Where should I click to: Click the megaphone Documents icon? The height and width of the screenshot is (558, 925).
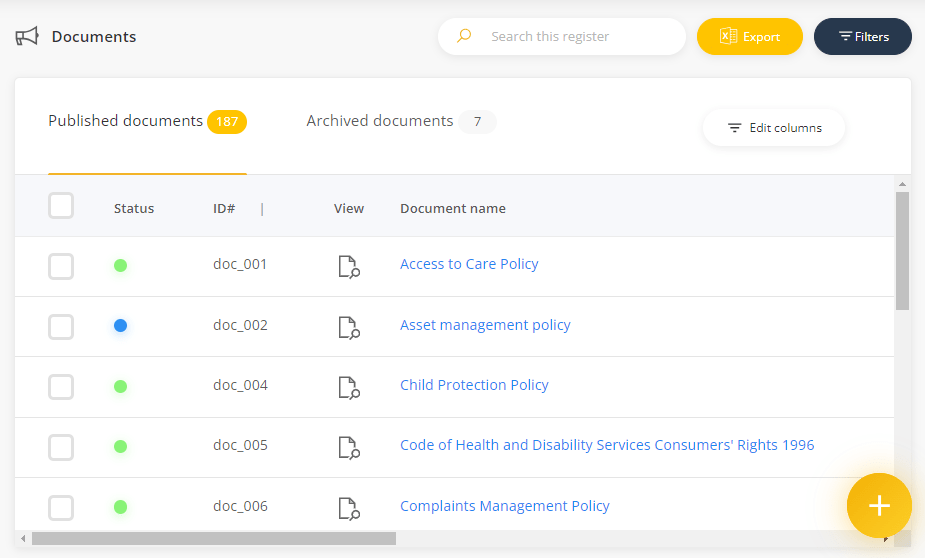(x=27, y=37)
